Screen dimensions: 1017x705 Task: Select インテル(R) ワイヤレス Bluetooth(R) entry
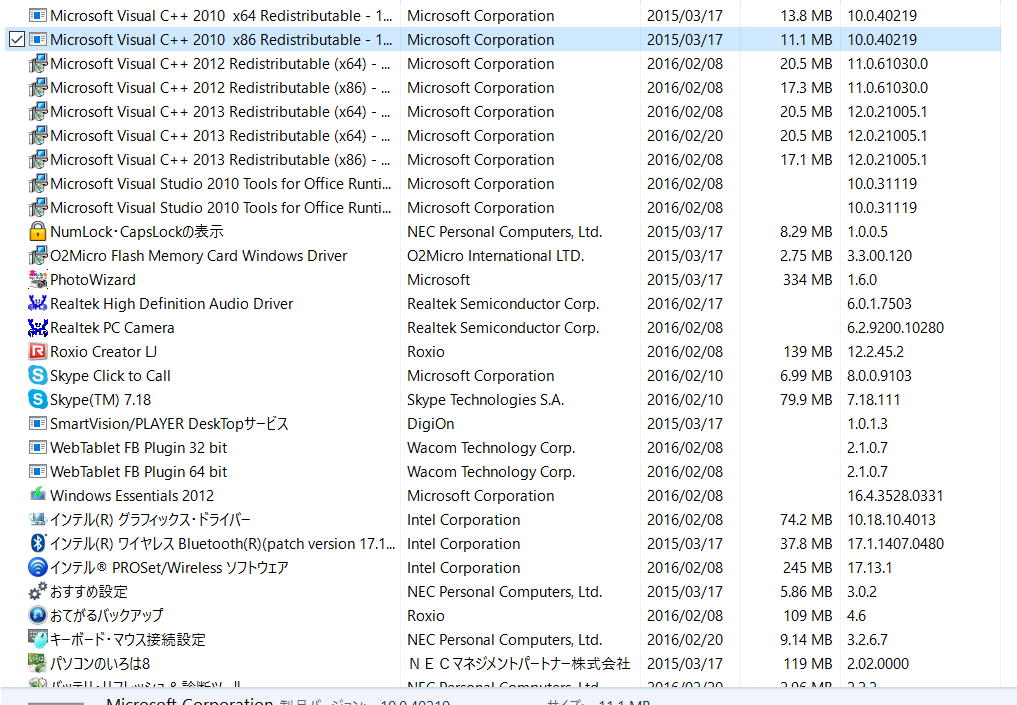[222, 544]
